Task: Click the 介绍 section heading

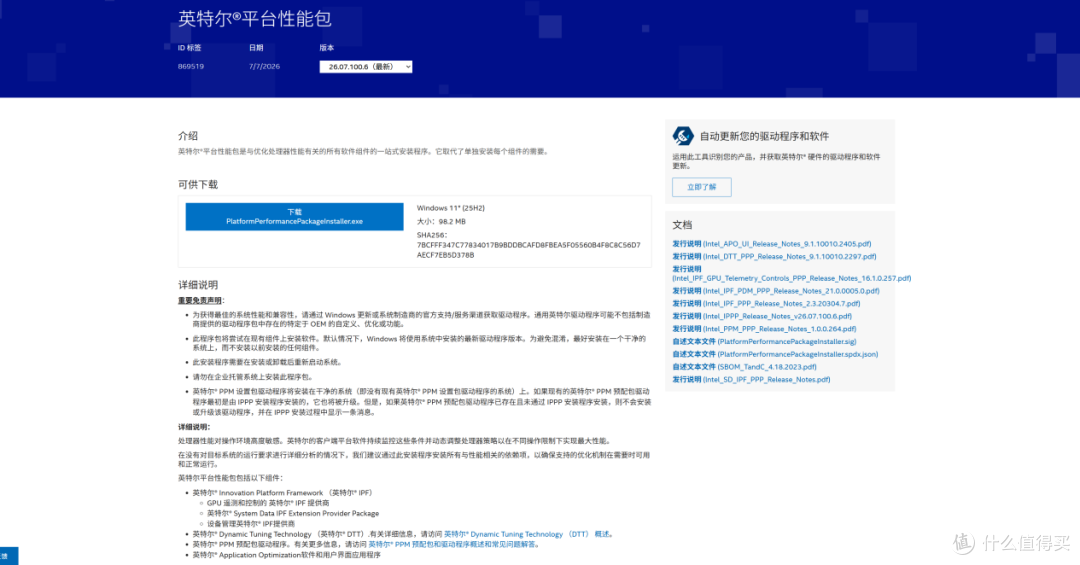Action: (187, 136)
